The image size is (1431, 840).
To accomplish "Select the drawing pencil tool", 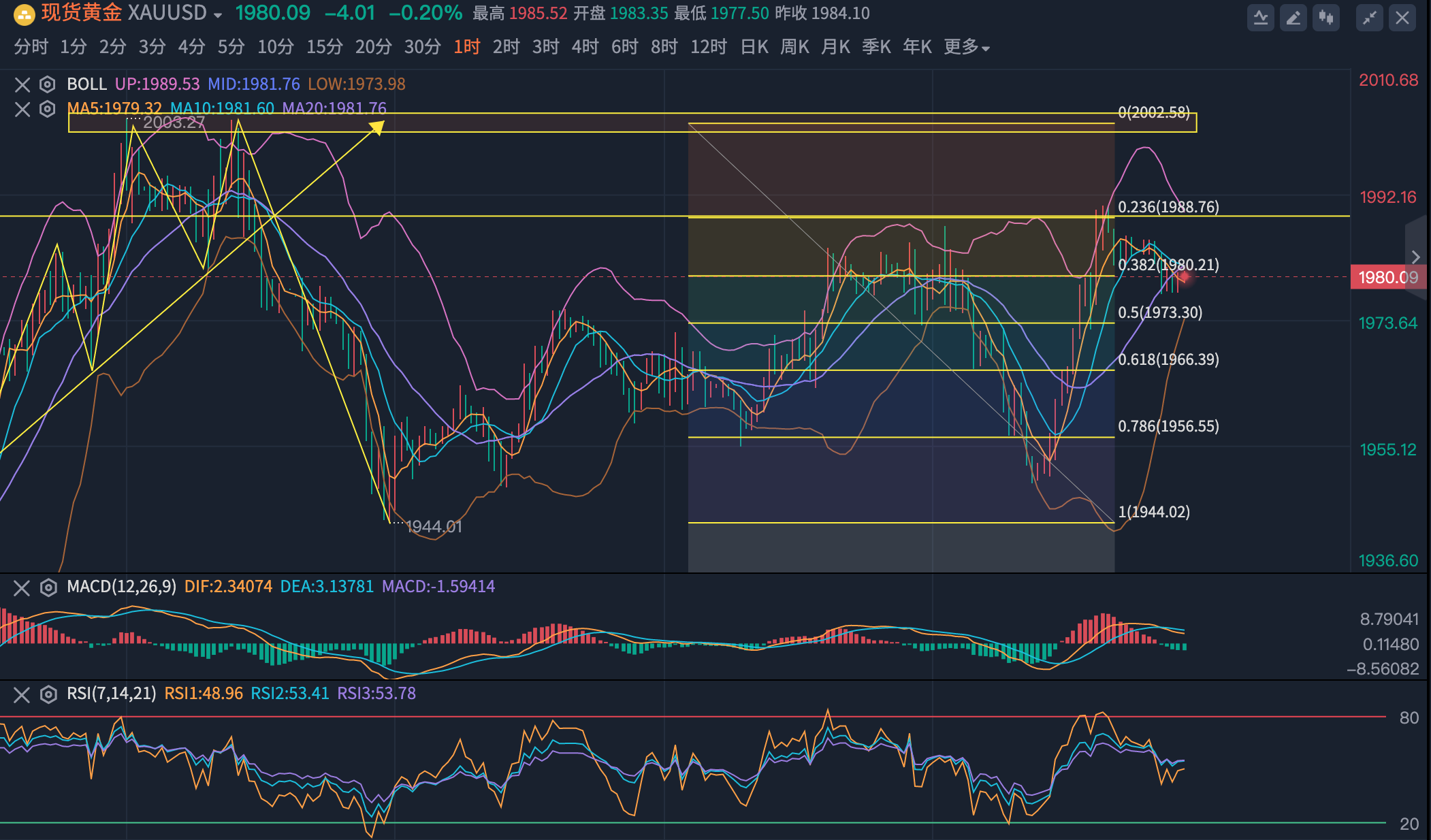I will pyautogui.click(x=1293, y=18).
